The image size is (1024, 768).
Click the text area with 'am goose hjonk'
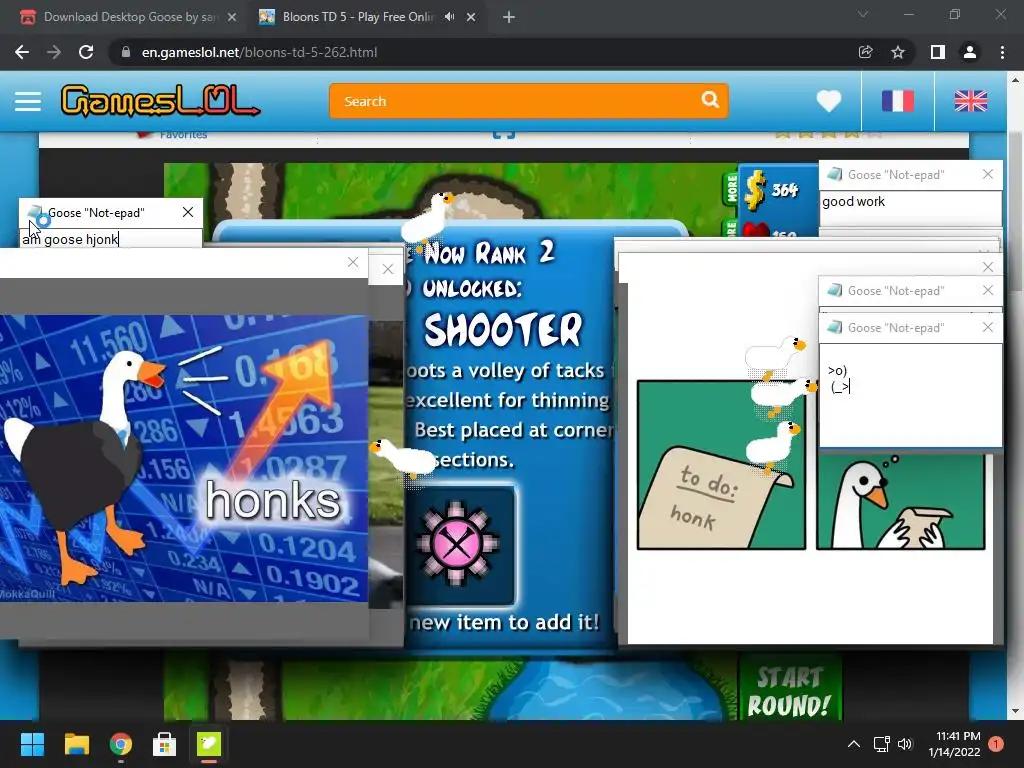click(110, 239)
